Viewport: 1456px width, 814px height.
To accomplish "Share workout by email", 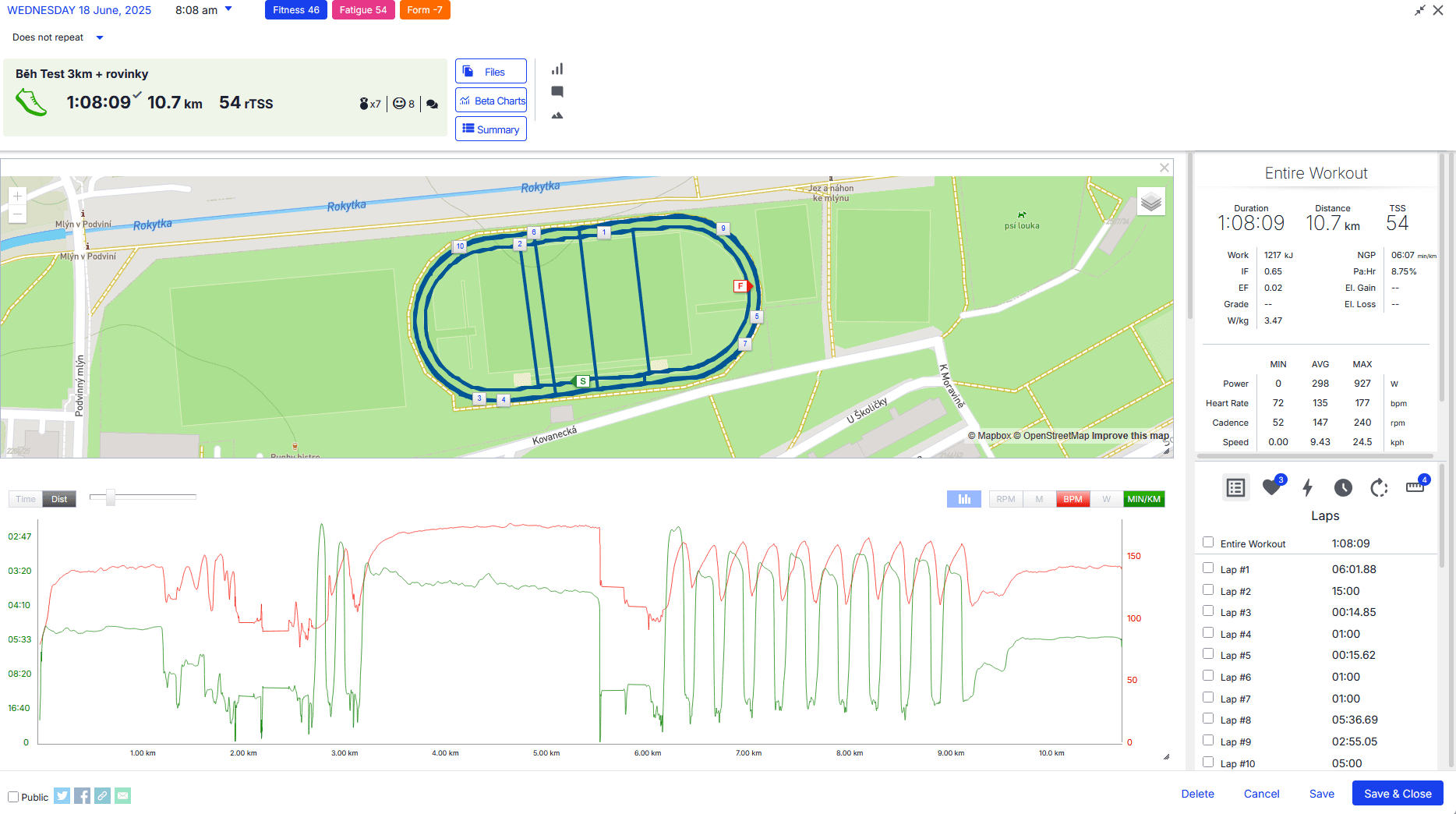I will (x=122, y=795).
